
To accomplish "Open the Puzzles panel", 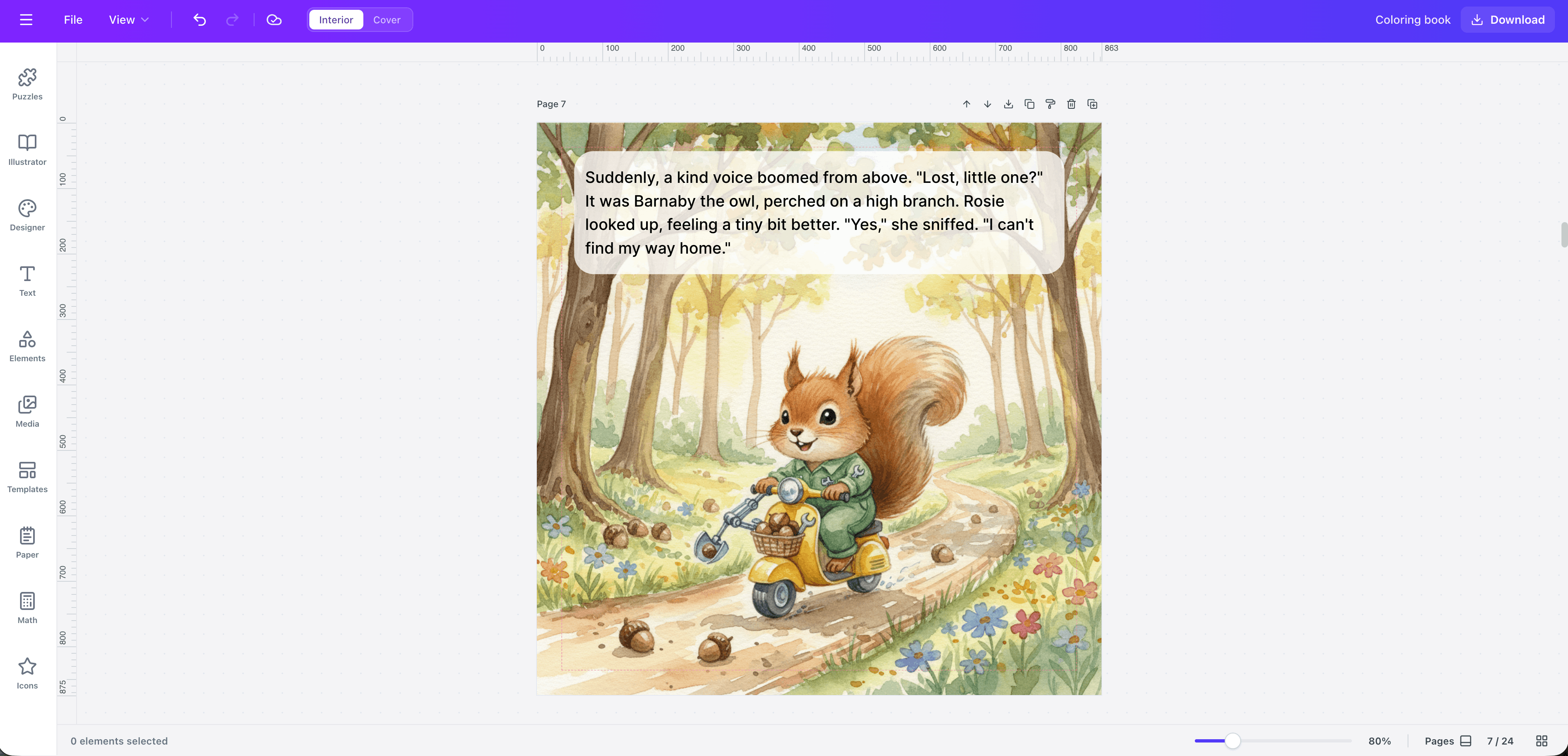I will point(27,84).
